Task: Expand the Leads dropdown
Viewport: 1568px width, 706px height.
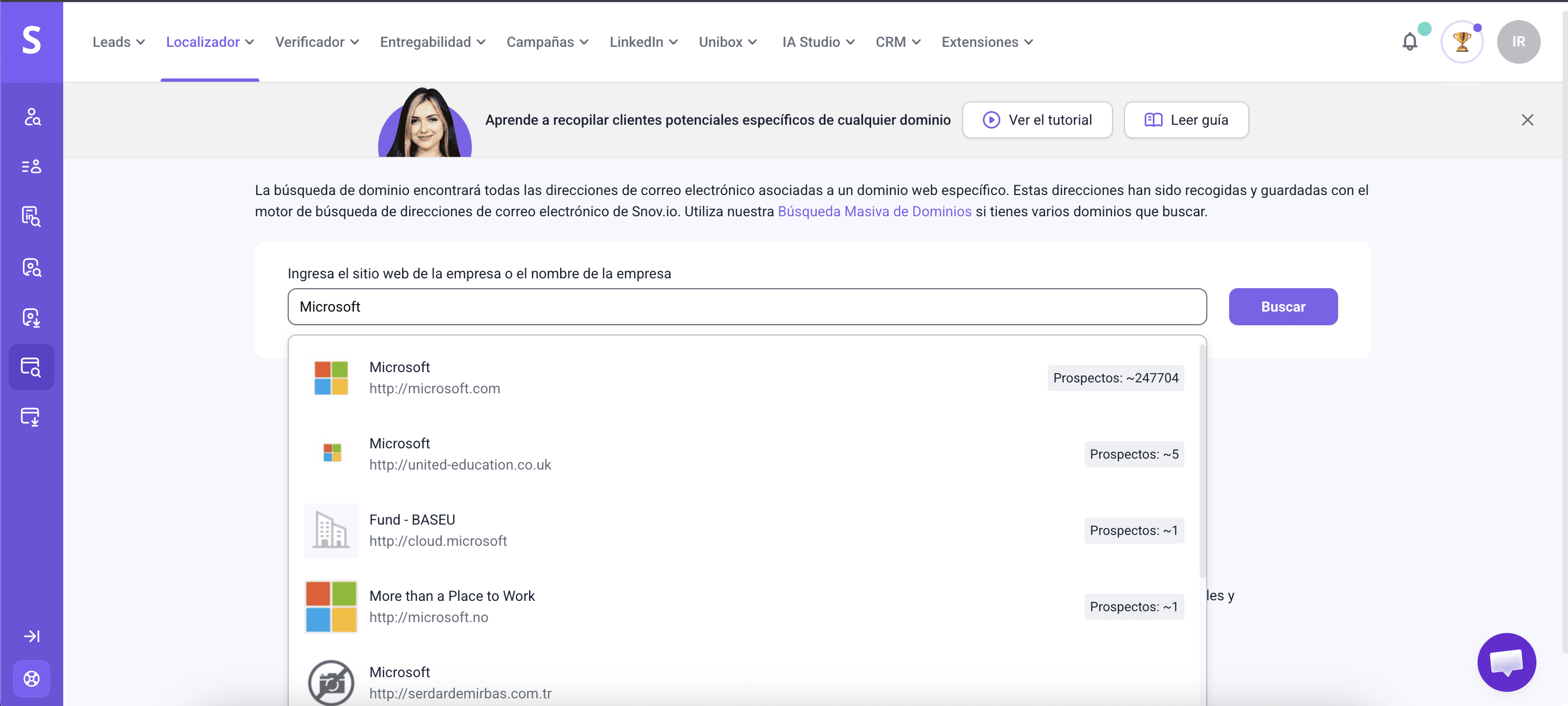Action: 119,42
